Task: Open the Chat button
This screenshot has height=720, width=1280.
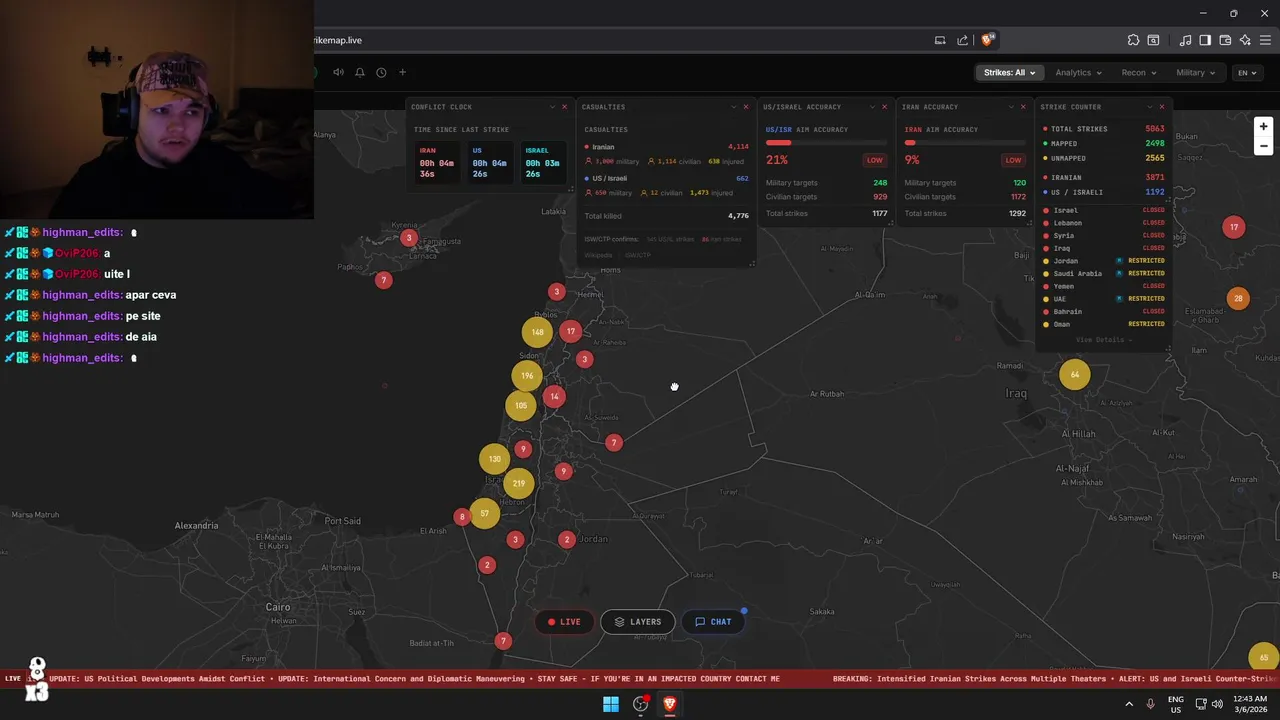Action: tap(713, 622)
